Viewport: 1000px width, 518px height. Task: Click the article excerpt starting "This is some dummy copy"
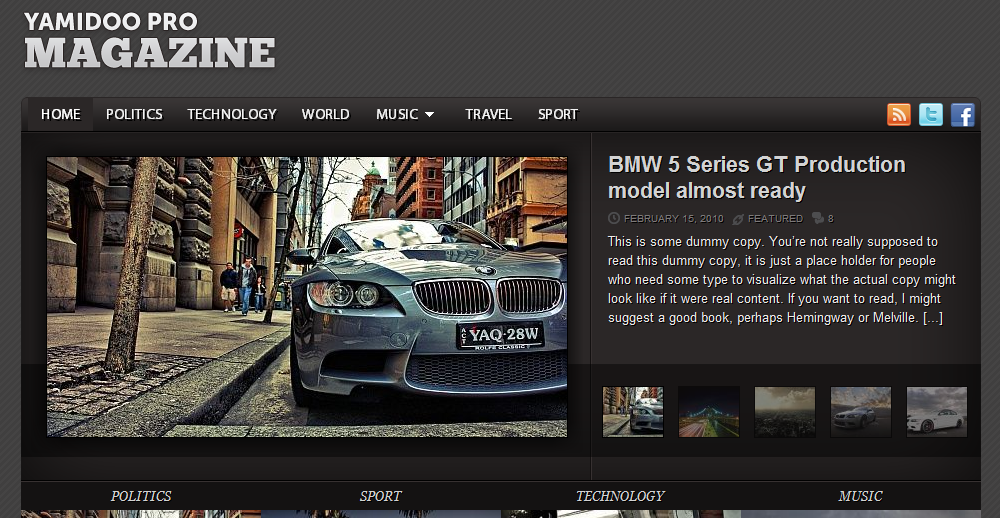tap(782, 279)
